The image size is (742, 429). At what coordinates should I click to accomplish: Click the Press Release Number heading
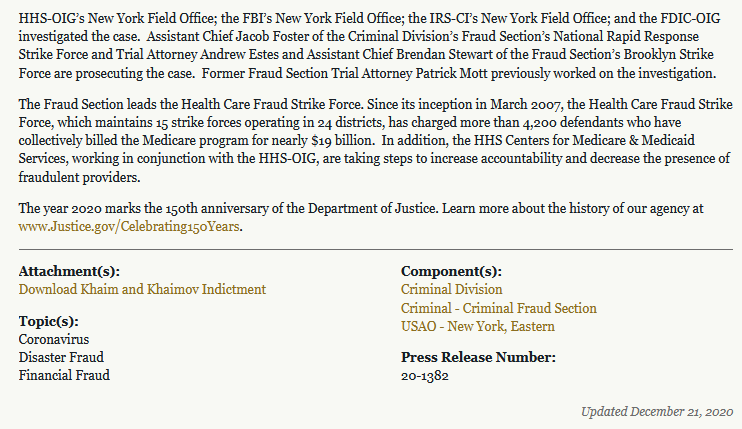click(x=478, y=357)
